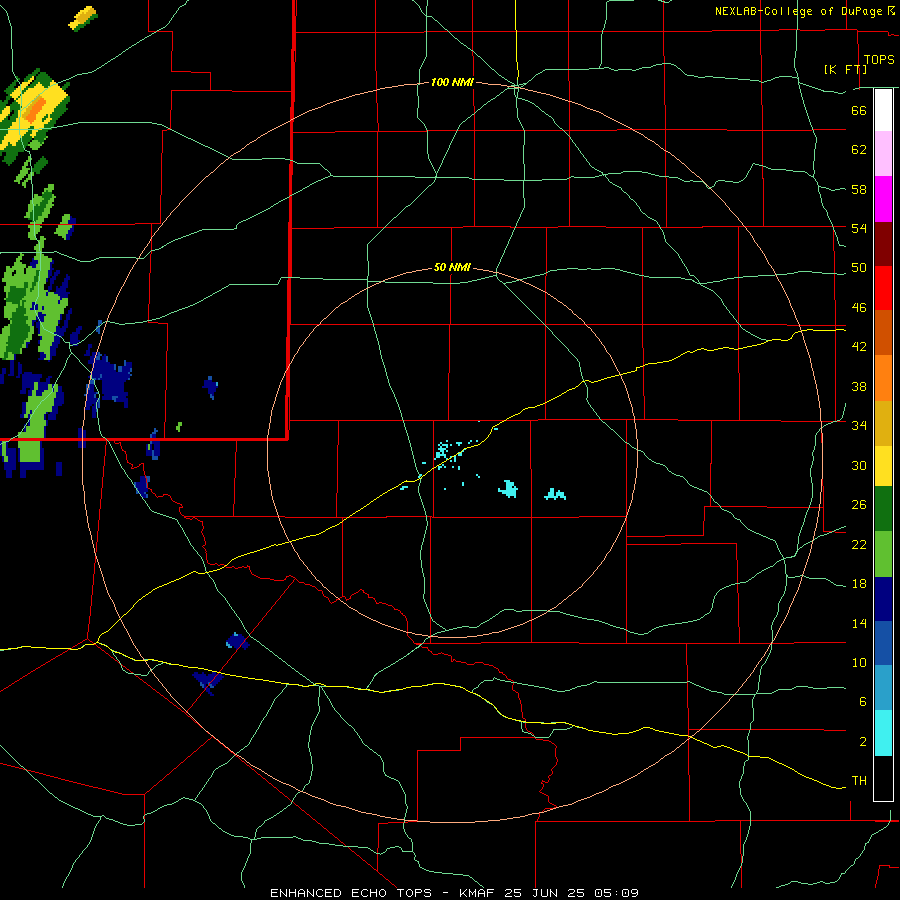Click the "50 NMI" range ring label
The height and width of the screenshot is (900, 900).
[452, 267]
